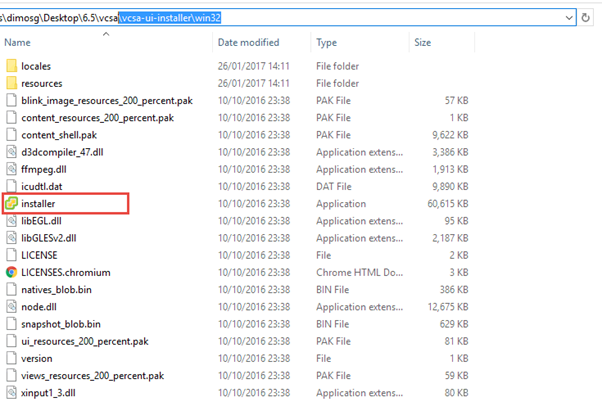Click the Application type cell for installer
Viewport: 602px width, 420px height.
click(341, 203)
